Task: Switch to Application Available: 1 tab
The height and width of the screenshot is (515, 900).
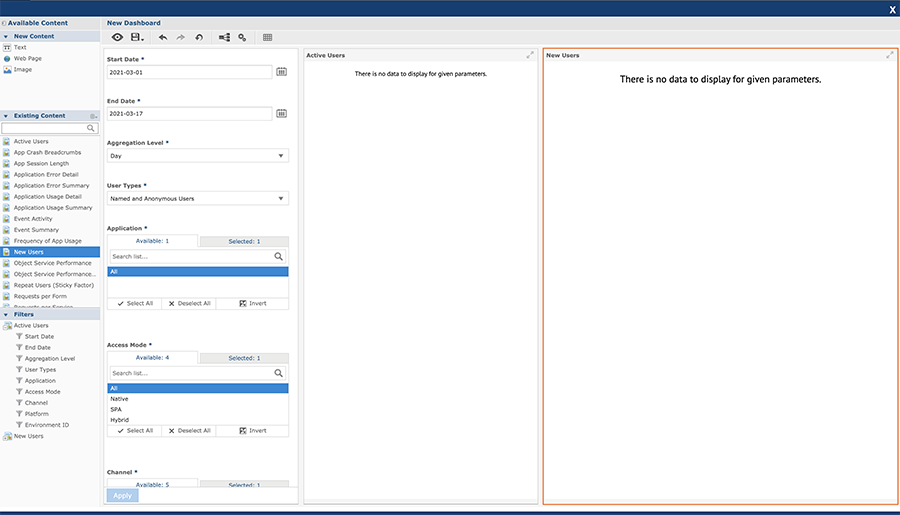Action: 152,241
